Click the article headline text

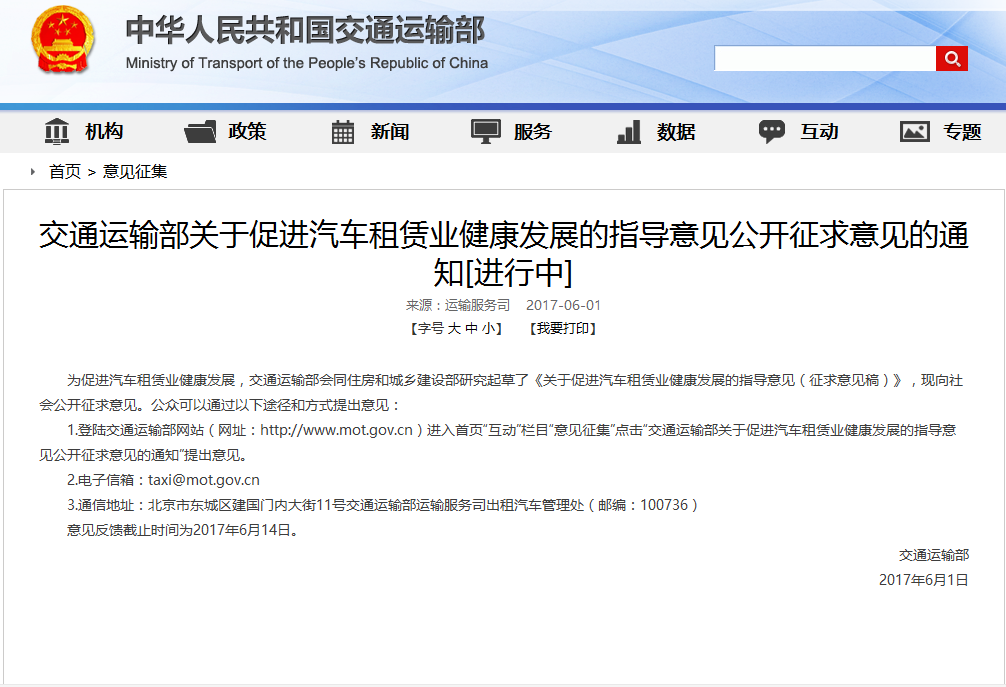[504, 253]
